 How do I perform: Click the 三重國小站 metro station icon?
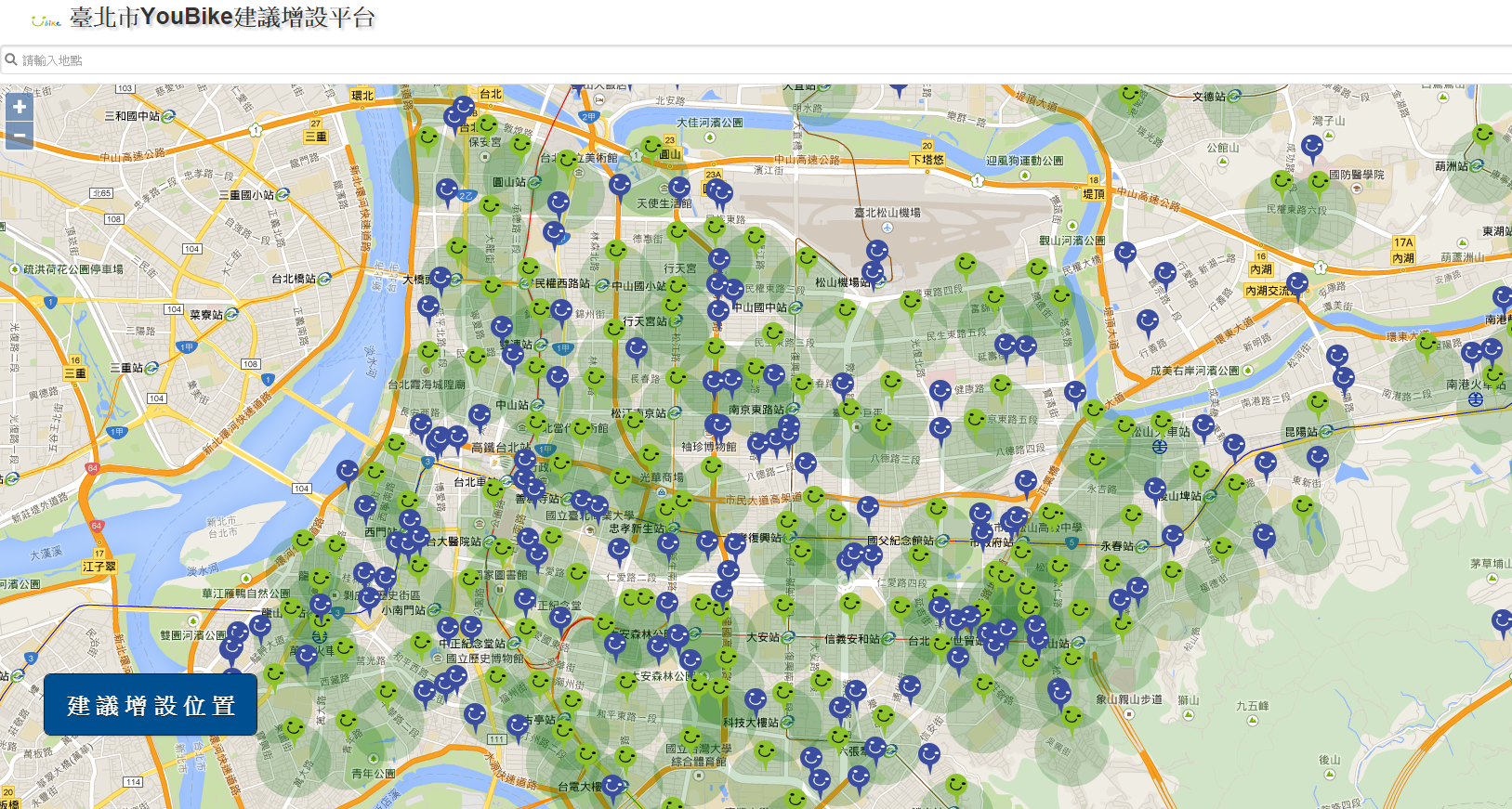pos(283,195)
